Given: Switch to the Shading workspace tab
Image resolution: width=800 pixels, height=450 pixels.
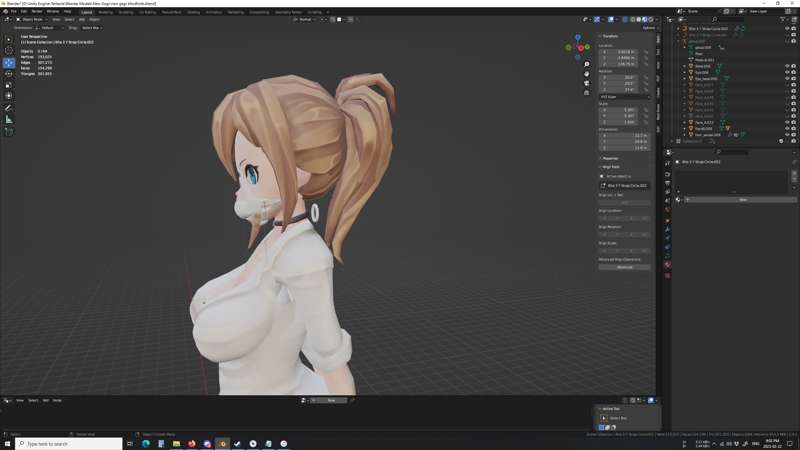Looking at the screenshot, I should pyautogui.click(x=193, y=12).
